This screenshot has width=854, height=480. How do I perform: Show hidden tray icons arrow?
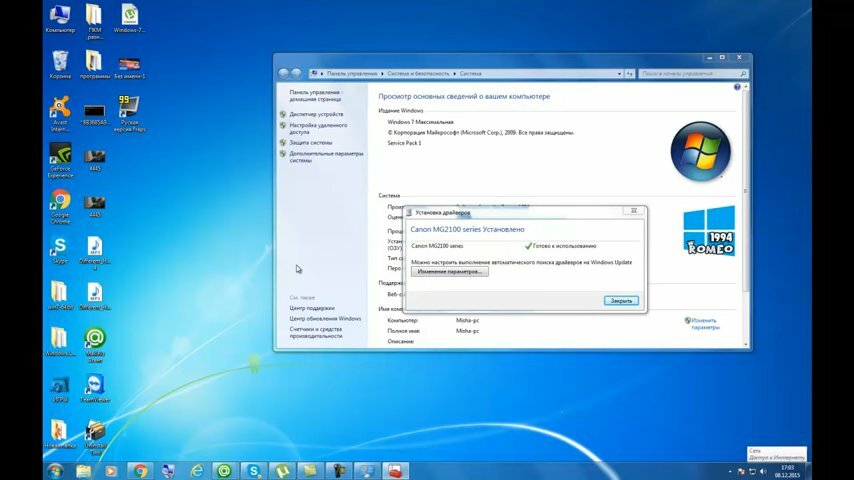tap(730, 471)
